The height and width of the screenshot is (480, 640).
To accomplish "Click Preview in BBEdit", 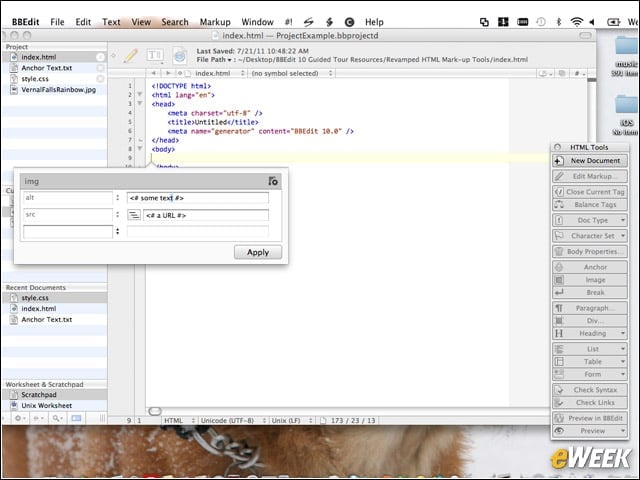I will click(x=590, y=418).
